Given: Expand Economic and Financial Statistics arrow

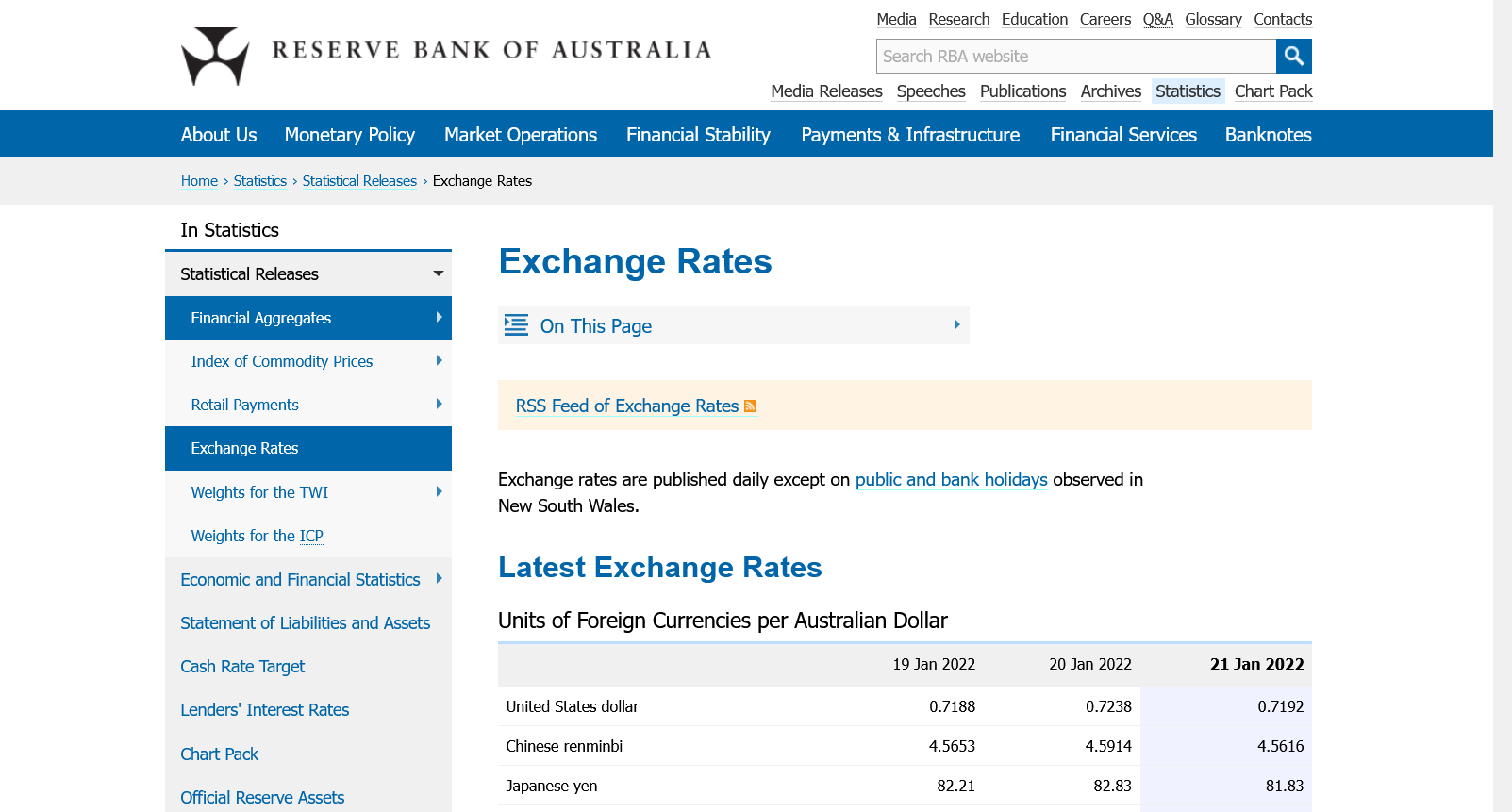Looking at the screenshot, I should point(439,579).
